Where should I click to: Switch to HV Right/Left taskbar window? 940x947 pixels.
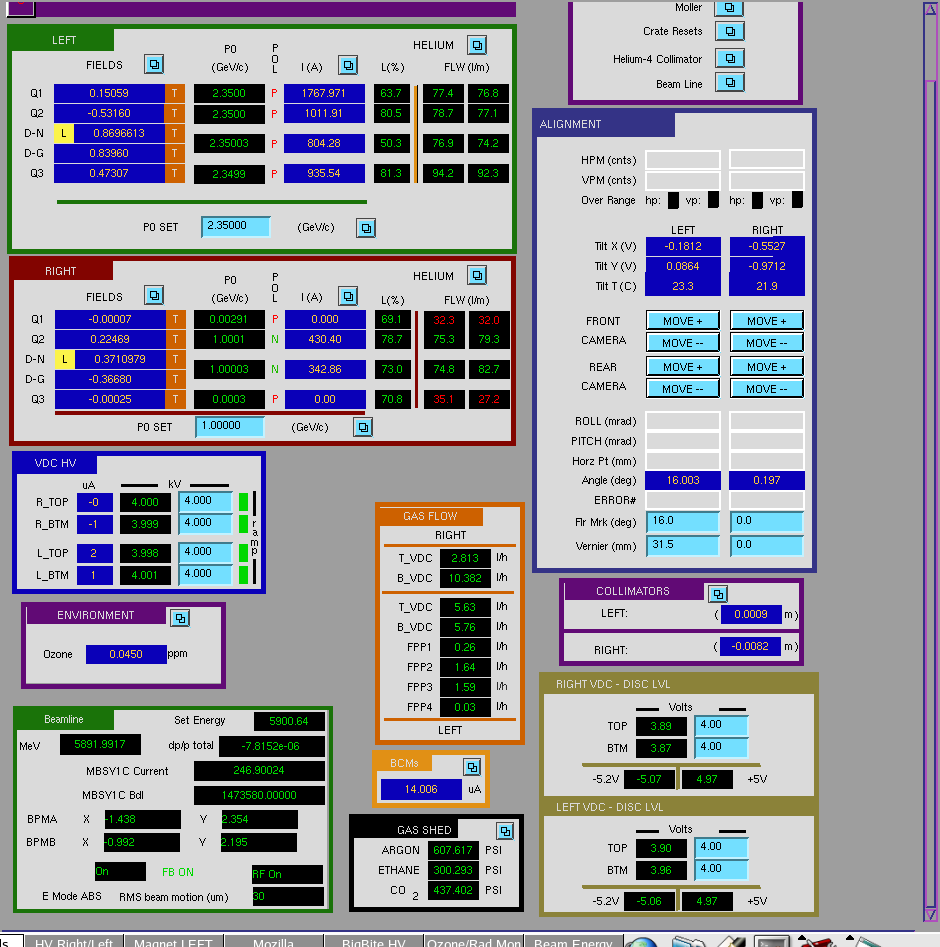tap(74, 941)
